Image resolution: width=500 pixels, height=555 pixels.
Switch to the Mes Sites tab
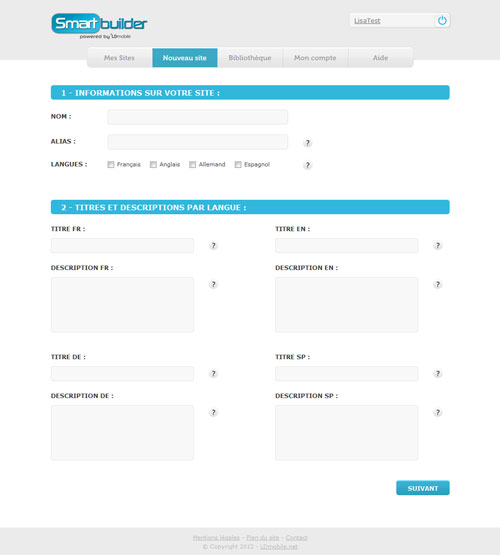click(x=120, y=58)
